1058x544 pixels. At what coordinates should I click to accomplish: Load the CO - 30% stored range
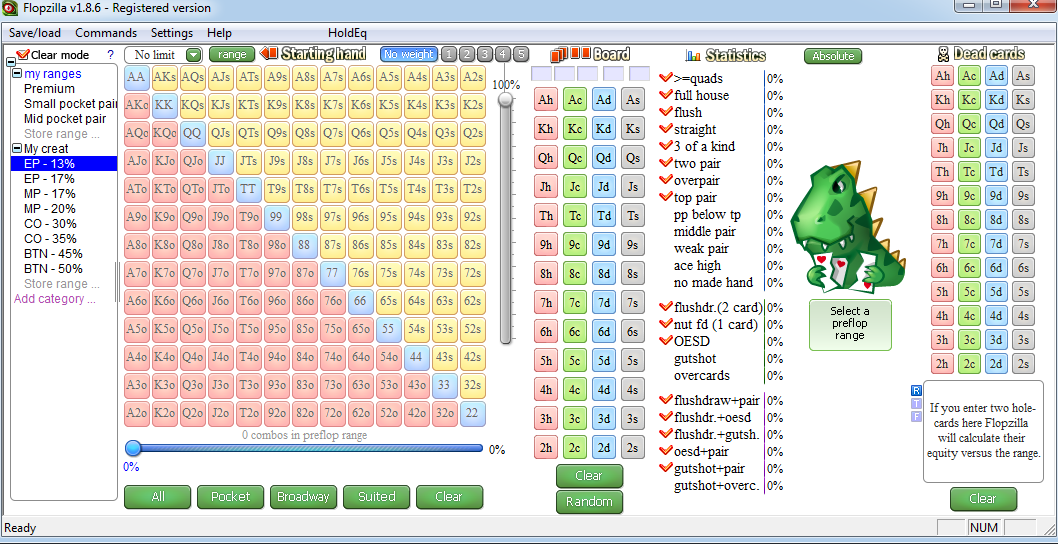click(50, 223)
